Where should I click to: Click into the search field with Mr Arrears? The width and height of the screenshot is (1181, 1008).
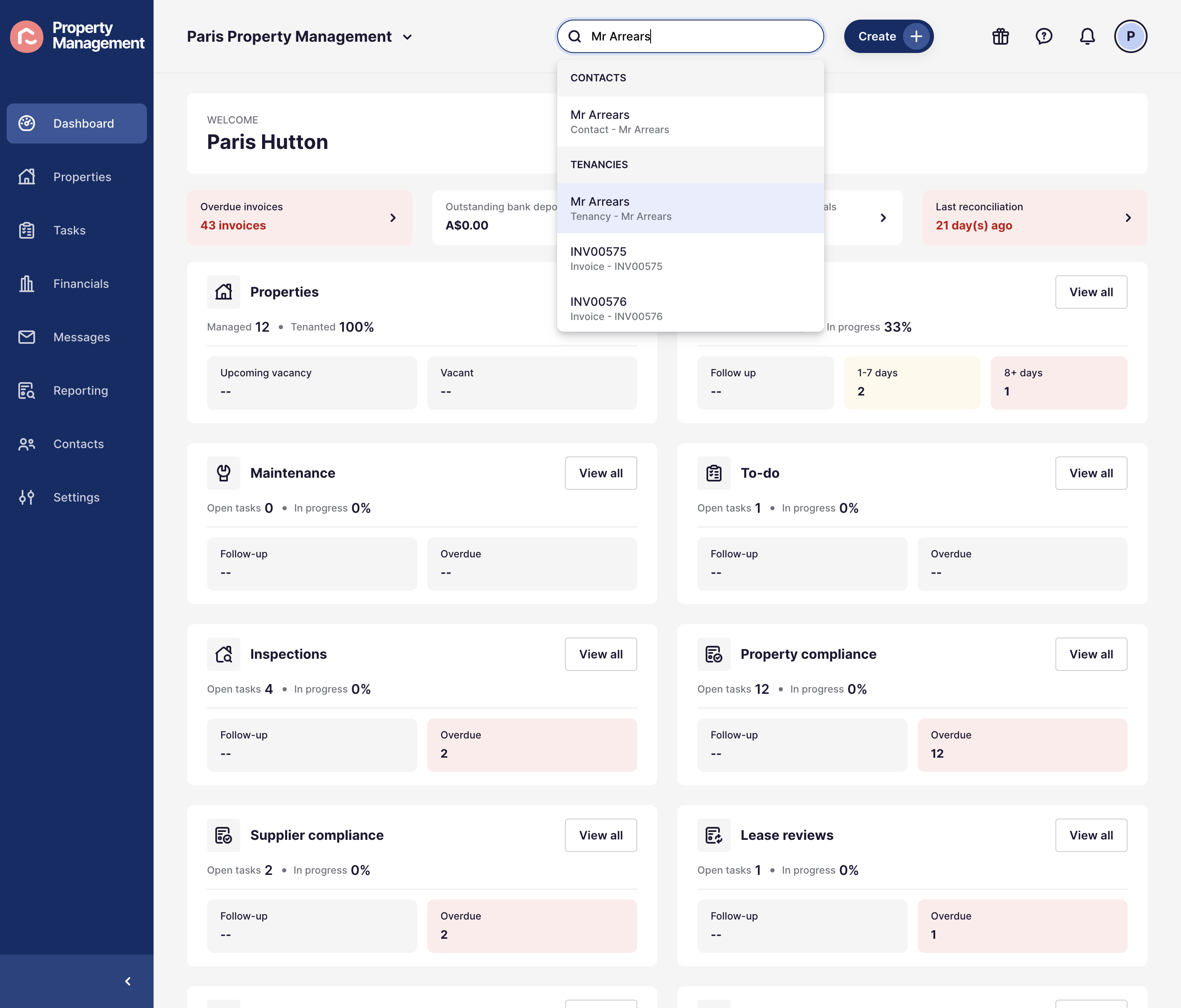coord(690,36)
